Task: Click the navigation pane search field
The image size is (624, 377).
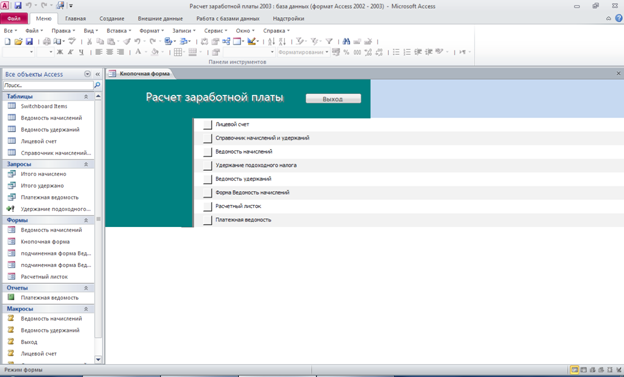Action: click(x=48, y=85)
